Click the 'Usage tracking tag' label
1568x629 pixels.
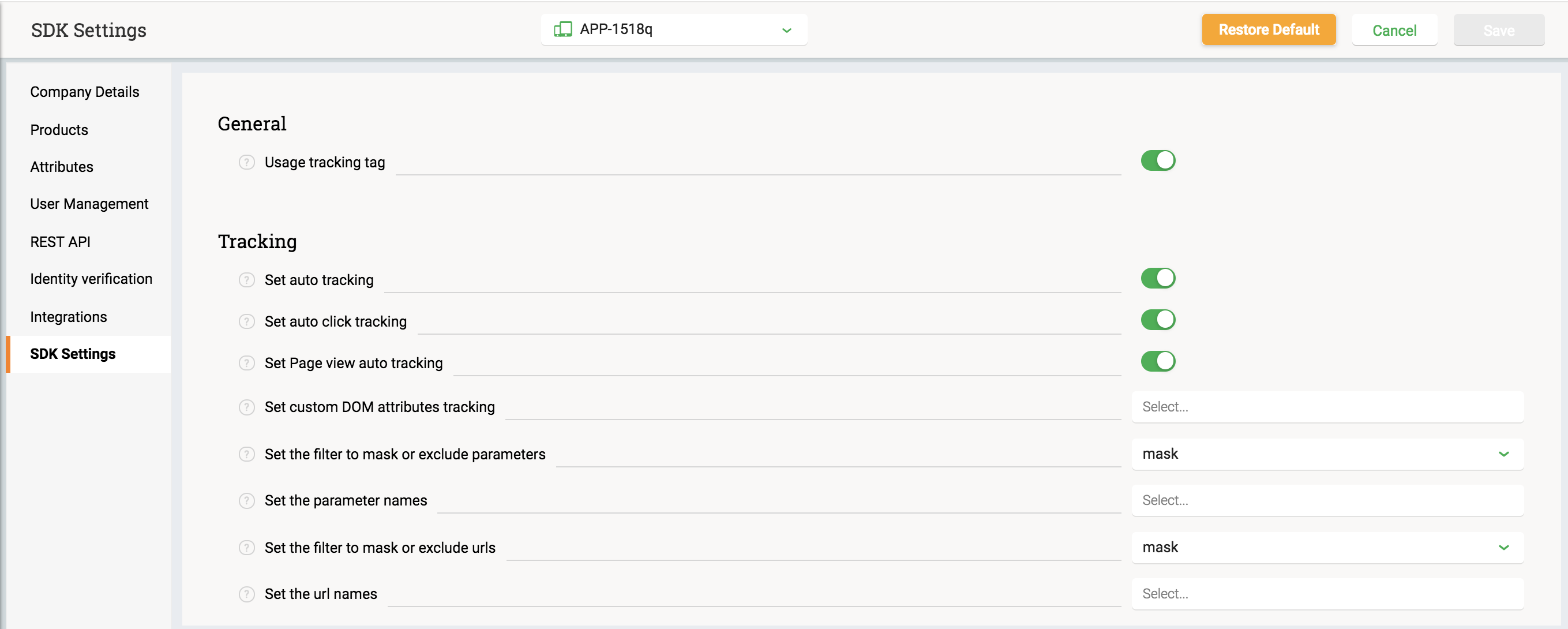point(324,163)
